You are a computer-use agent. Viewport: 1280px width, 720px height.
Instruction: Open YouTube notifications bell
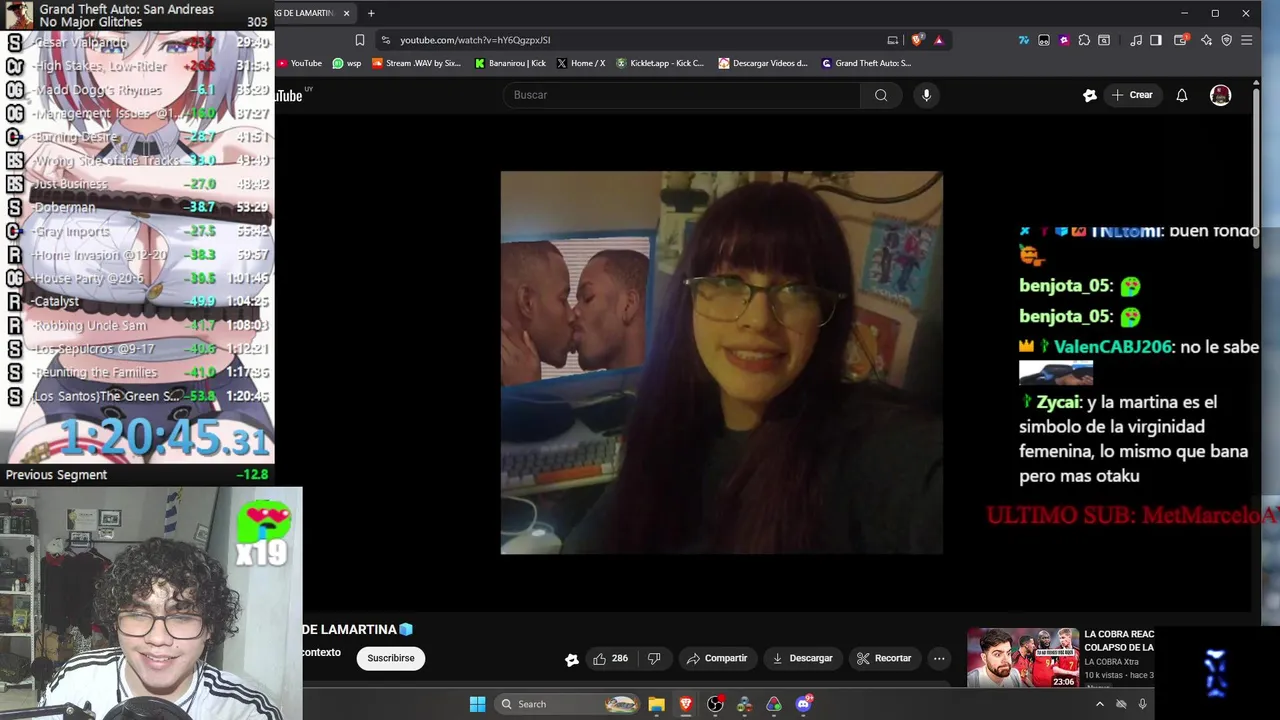pyautogui.click(x=1182, y=95)
